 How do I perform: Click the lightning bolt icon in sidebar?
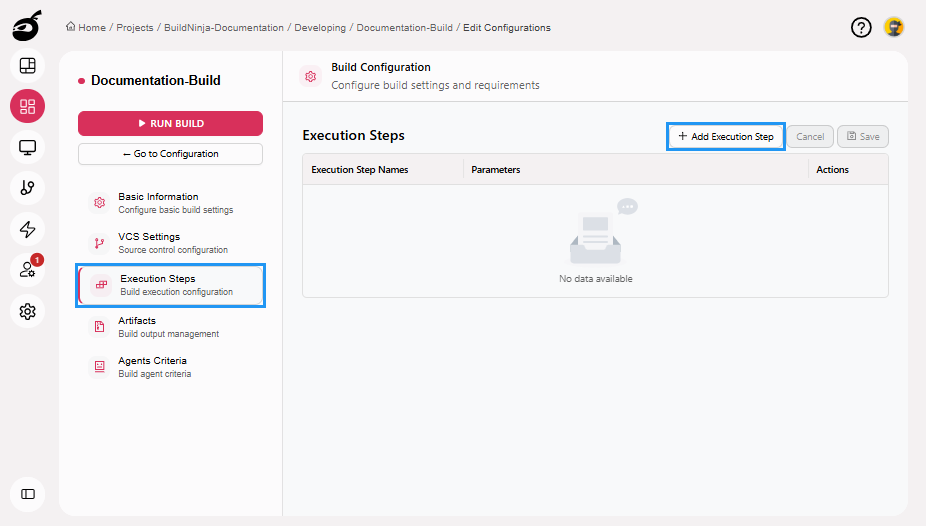tap(28, 229)
